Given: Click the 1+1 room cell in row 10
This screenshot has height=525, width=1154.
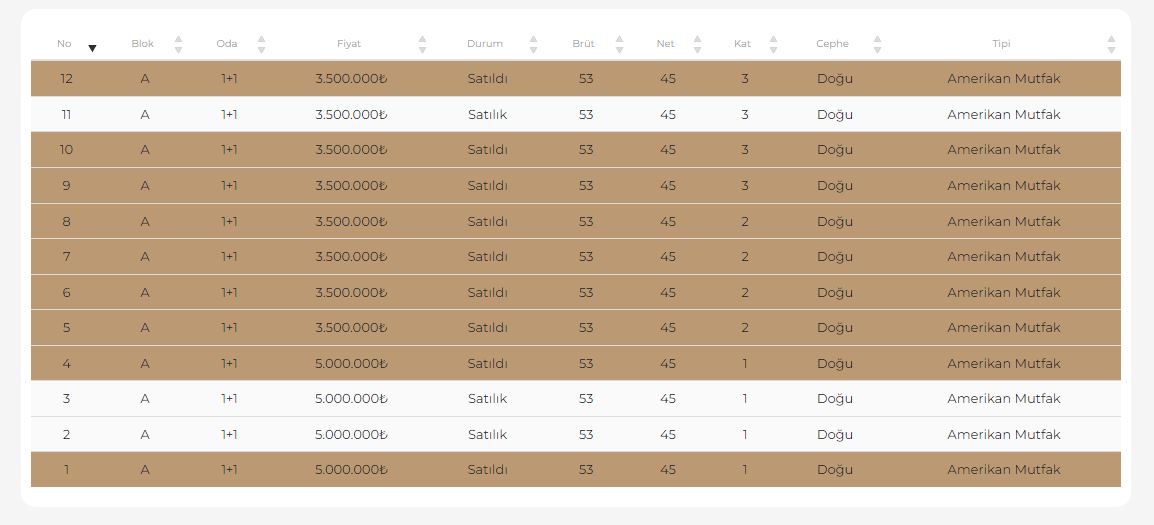Looking at the screenshot, I should [x=229, y=150].
